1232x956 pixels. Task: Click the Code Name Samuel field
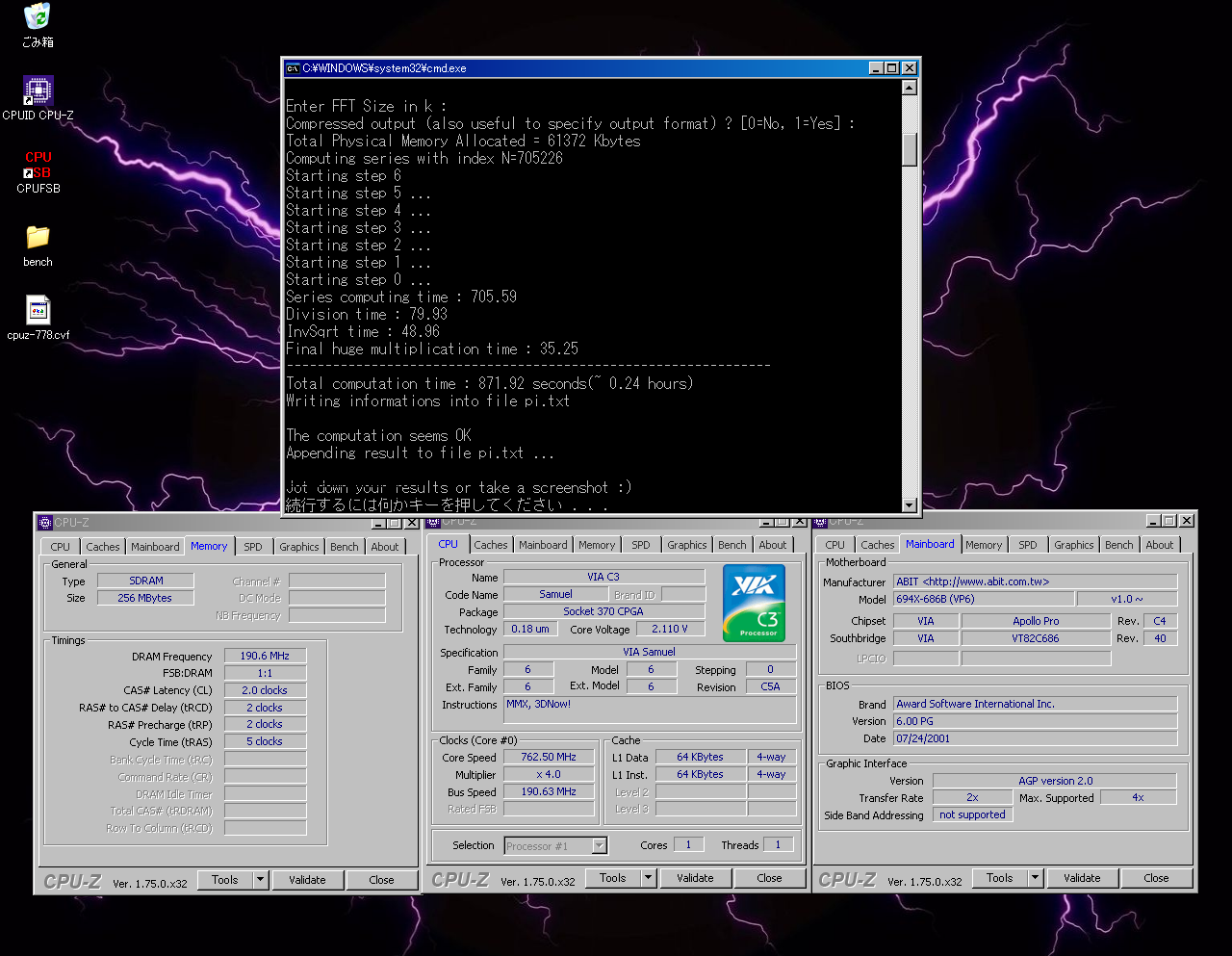coord(555,594)
